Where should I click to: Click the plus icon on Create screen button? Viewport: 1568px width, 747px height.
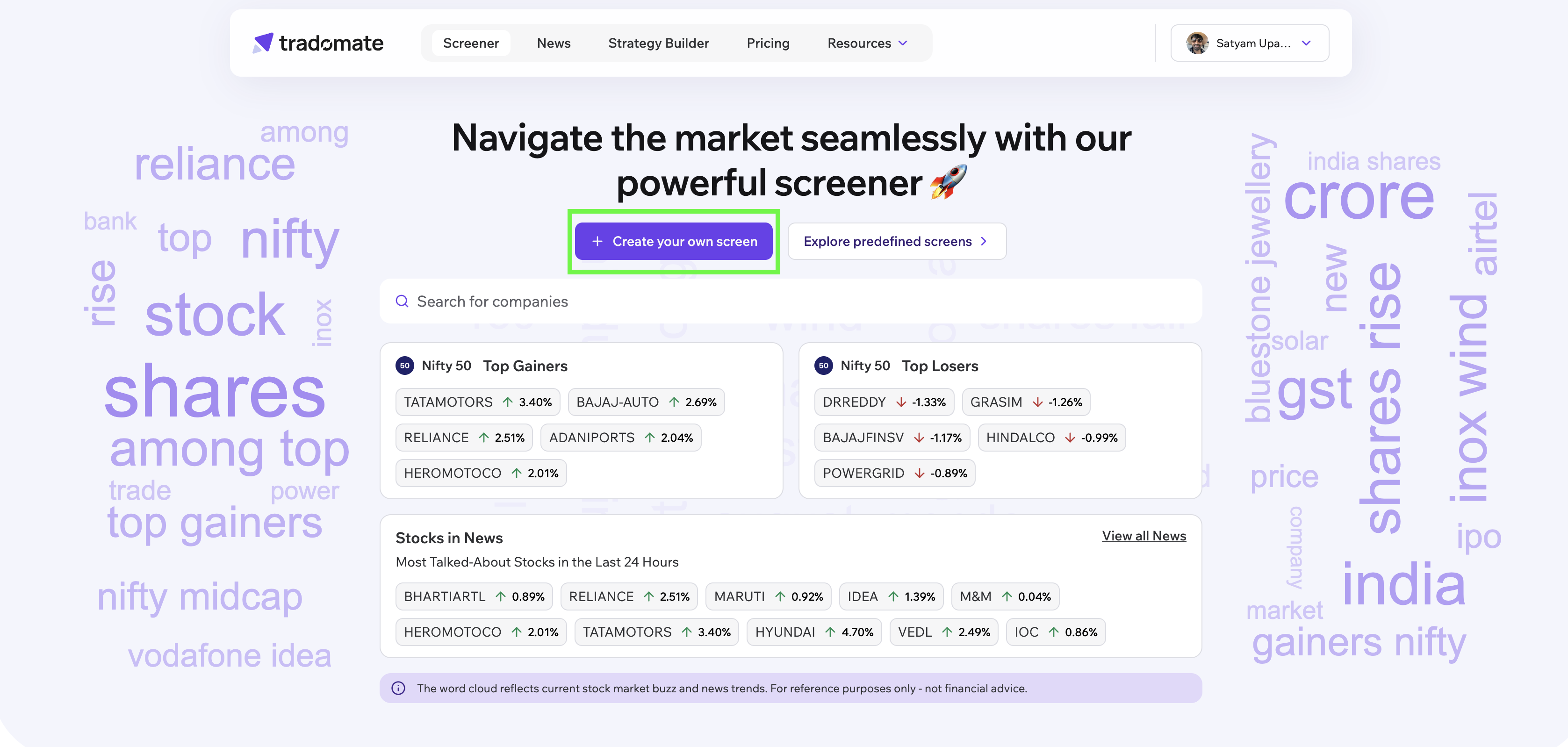tap(597, 241)
